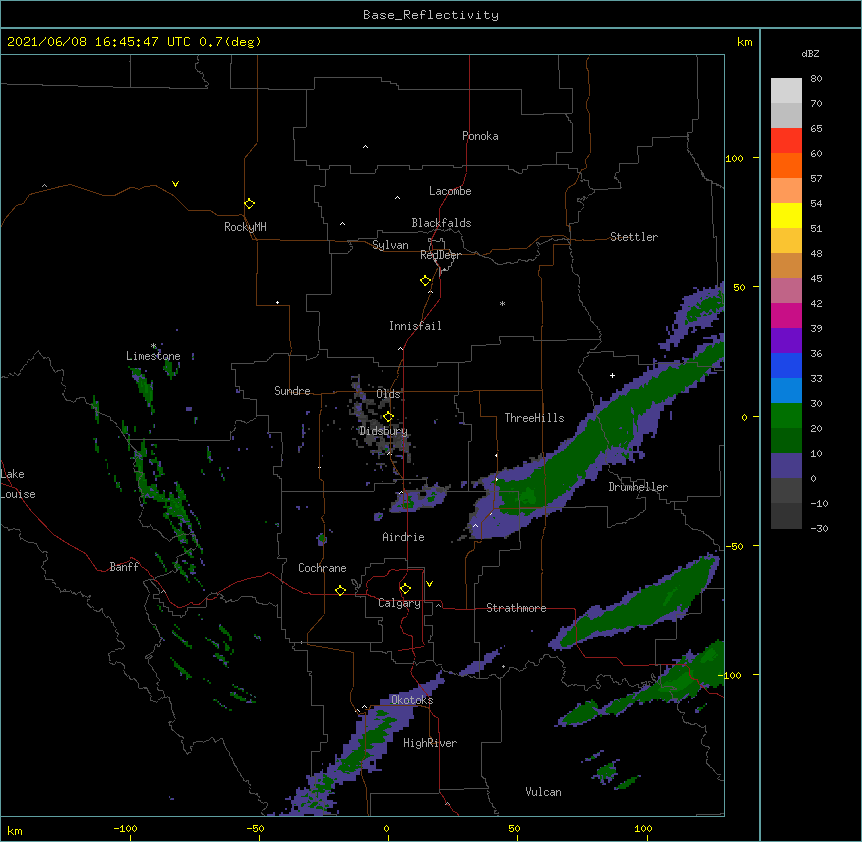Click the white asterisk above Limestone
This screenshot has width=862, height=842.
[153, 346]
